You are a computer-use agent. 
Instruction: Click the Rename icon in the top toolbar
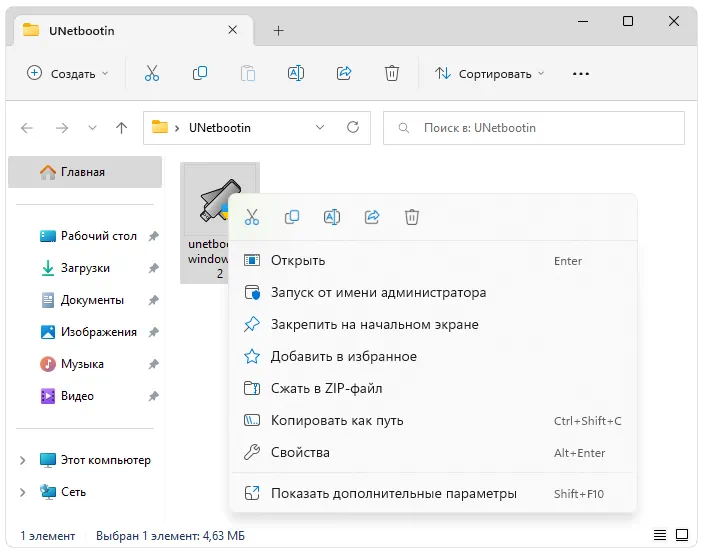coord(296,73)
